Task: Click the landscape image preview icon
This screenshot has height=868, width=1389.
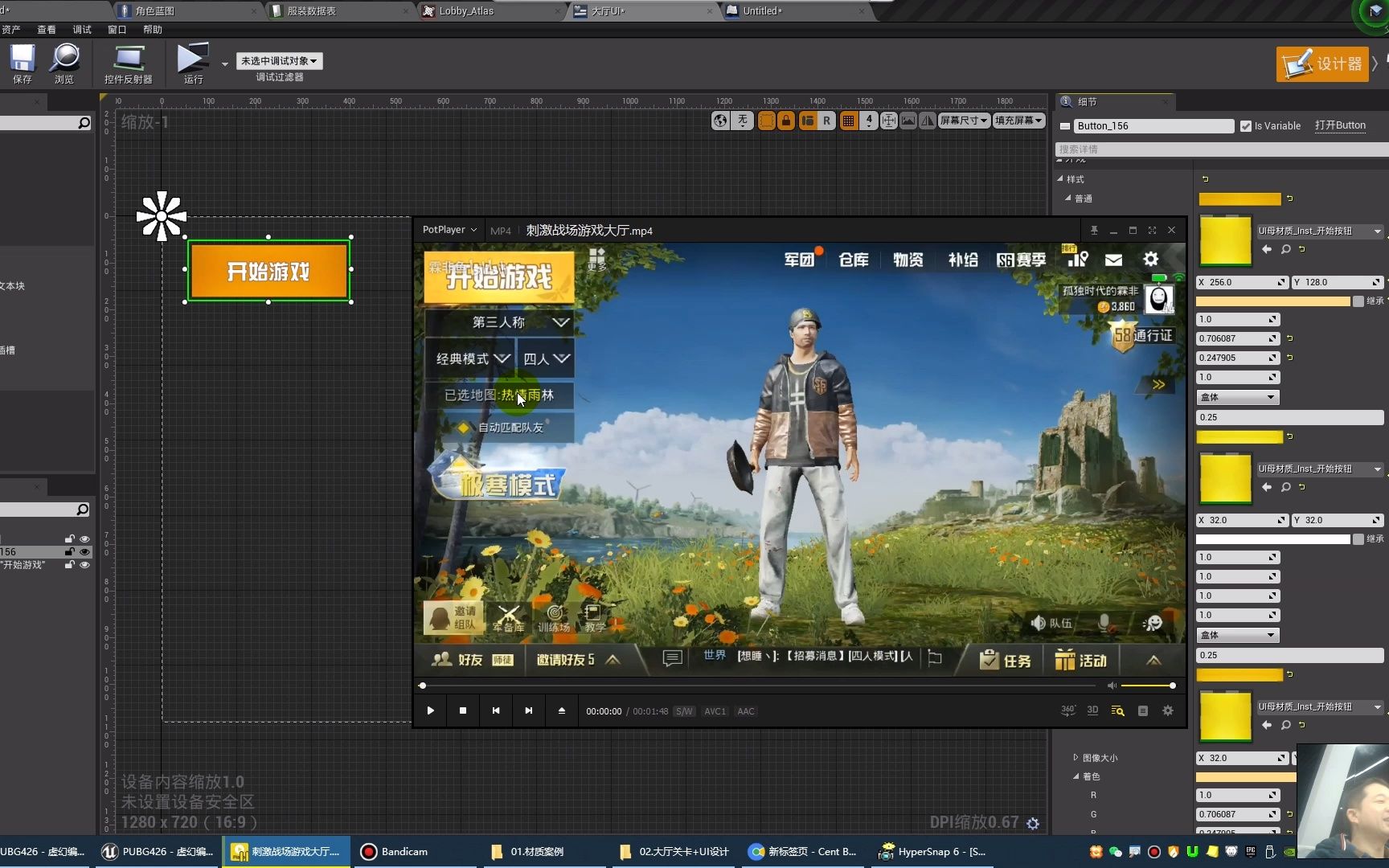Action: (908, 121)
